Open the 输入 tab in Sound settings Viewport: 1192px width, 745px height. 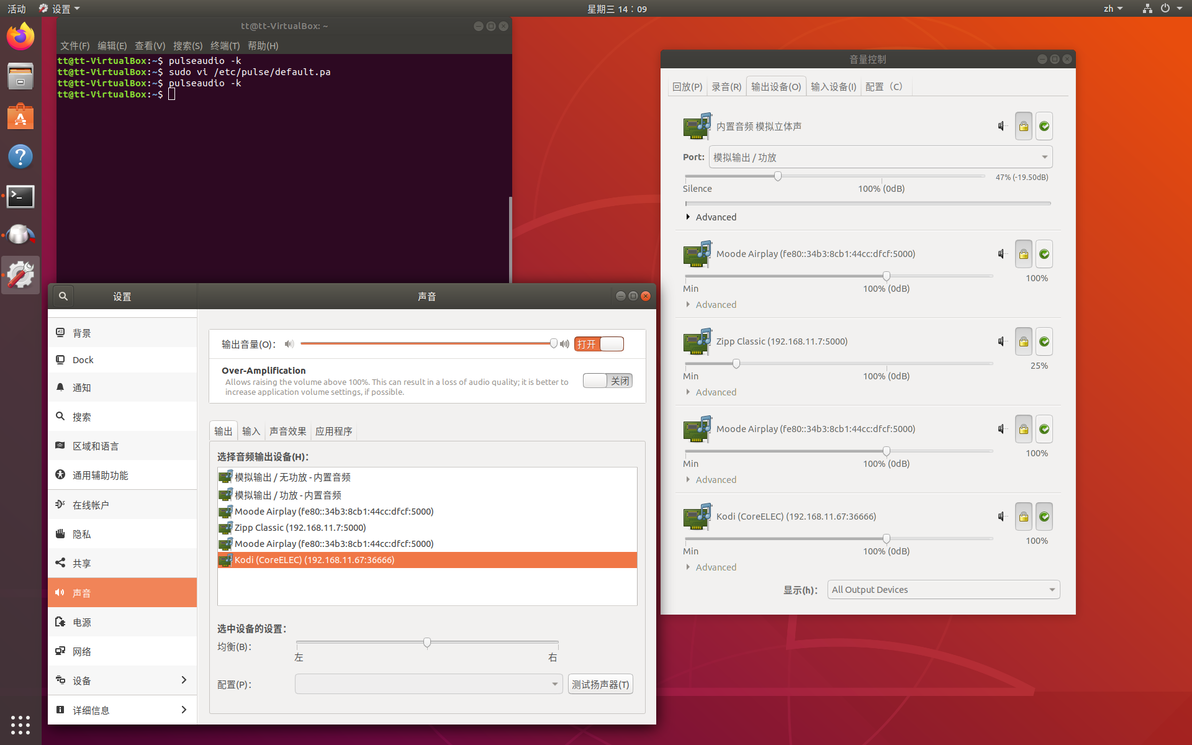(251, 431)
